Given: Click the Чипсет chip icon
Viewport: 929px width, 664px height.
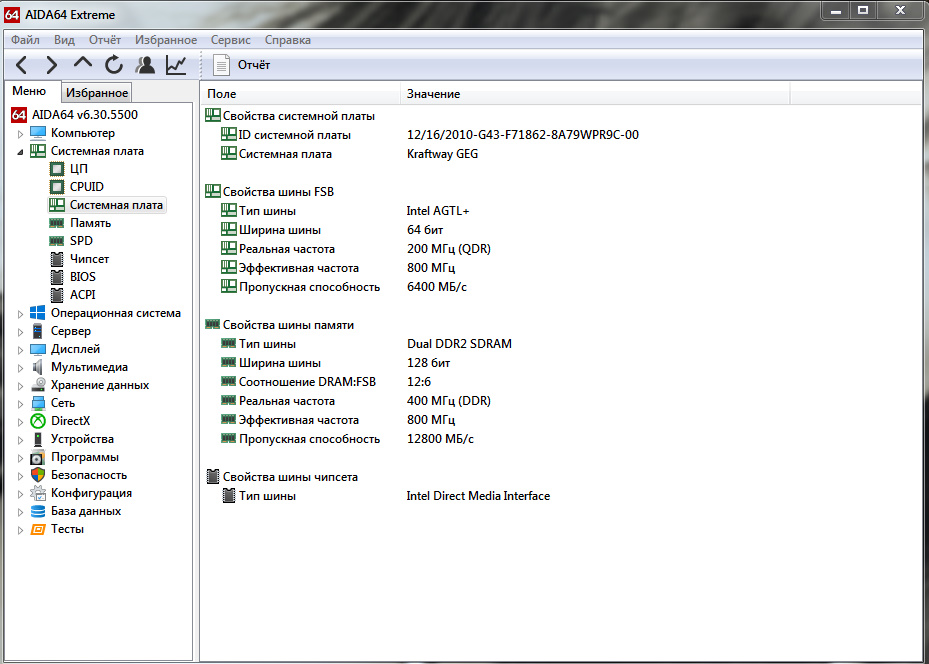Looking at the screenshot, I should pos(57,259).
